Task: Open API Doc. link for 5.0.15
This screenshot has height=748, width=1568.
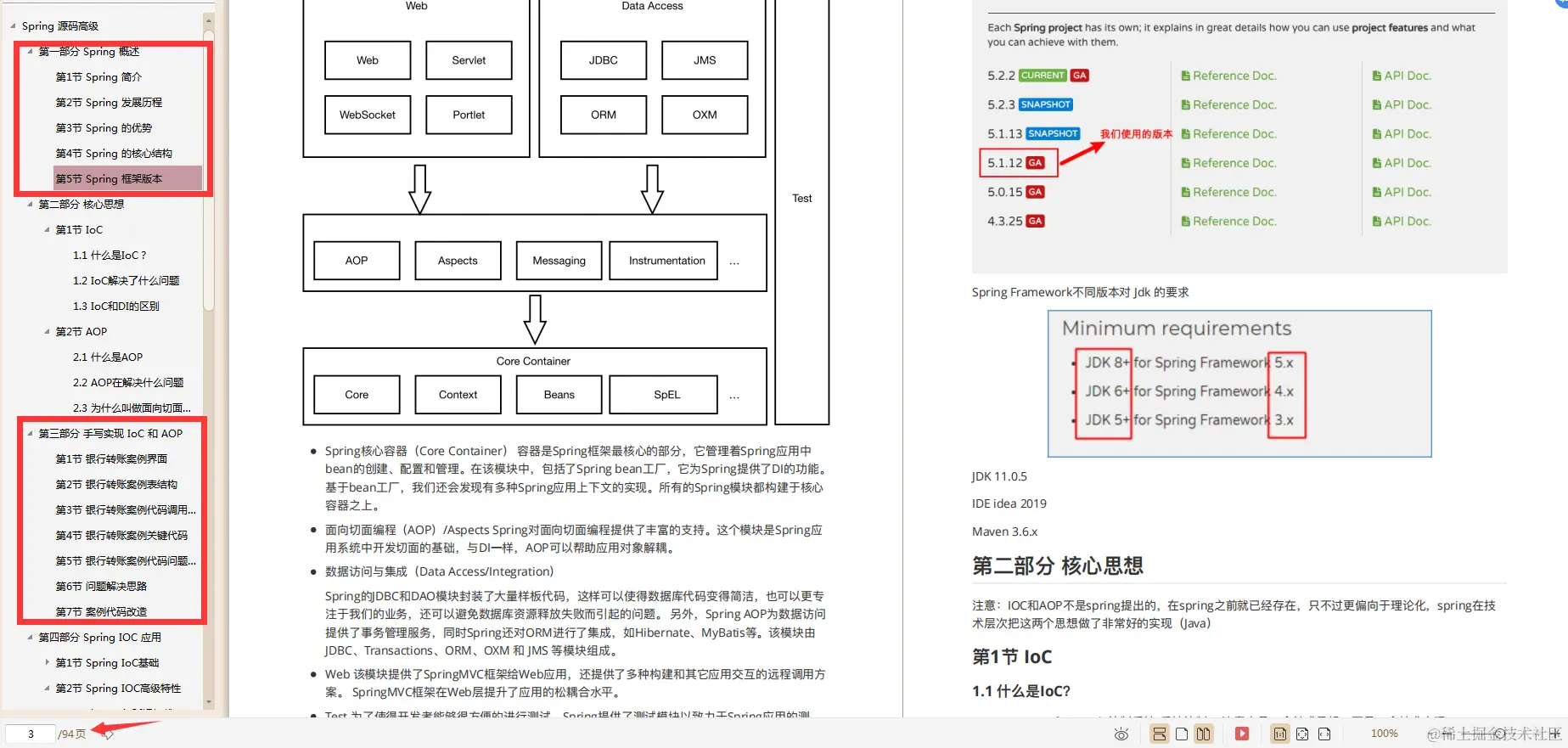Action: tap(1402, 192)
